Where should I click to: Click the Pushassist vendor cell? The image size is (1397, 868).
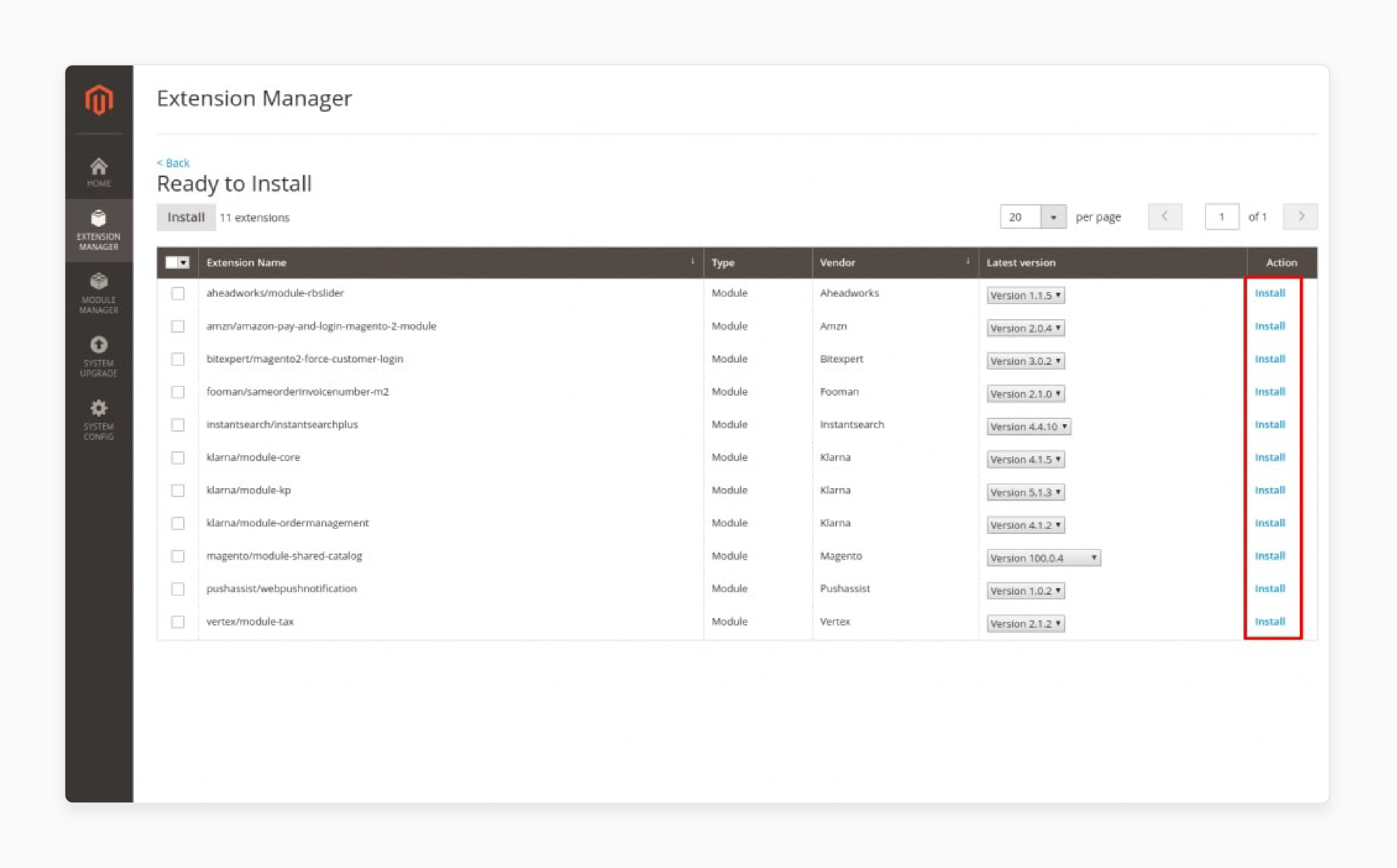(x=845, y=589)
